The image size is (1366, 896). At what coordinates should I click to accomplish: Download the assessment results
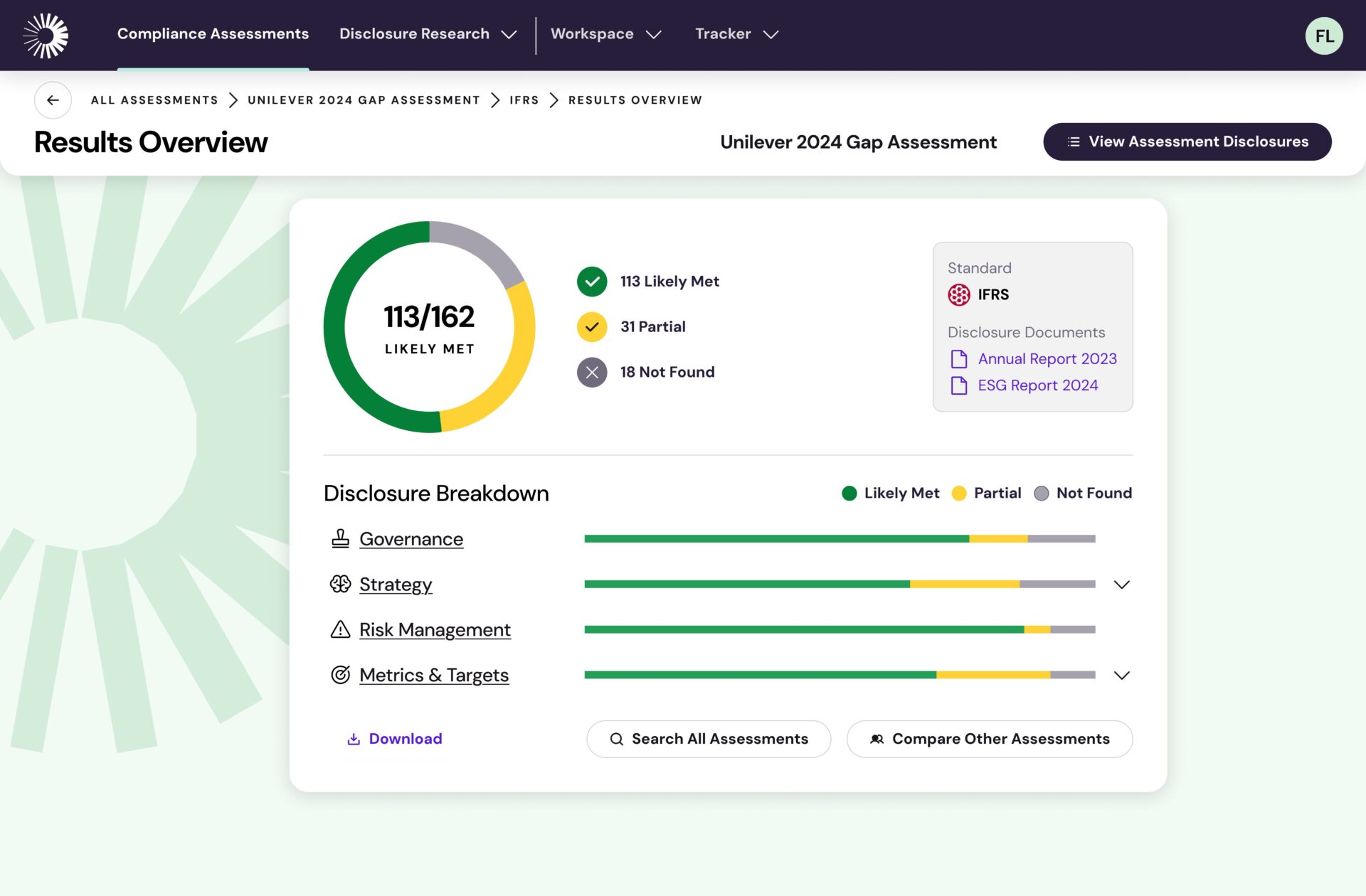click(395, 739)
